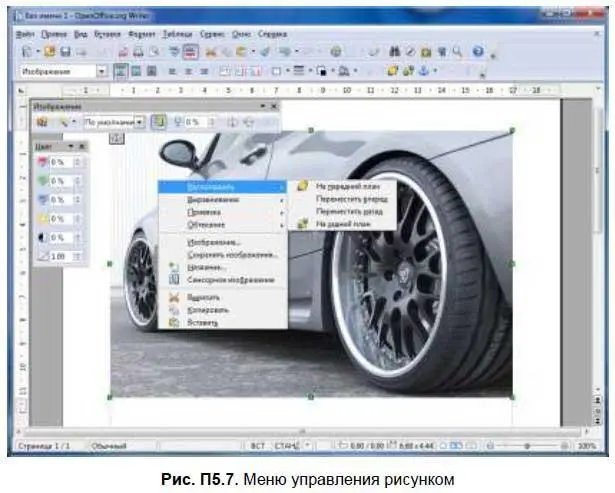Click the Page Preview icon

click(x=154, y=51)
